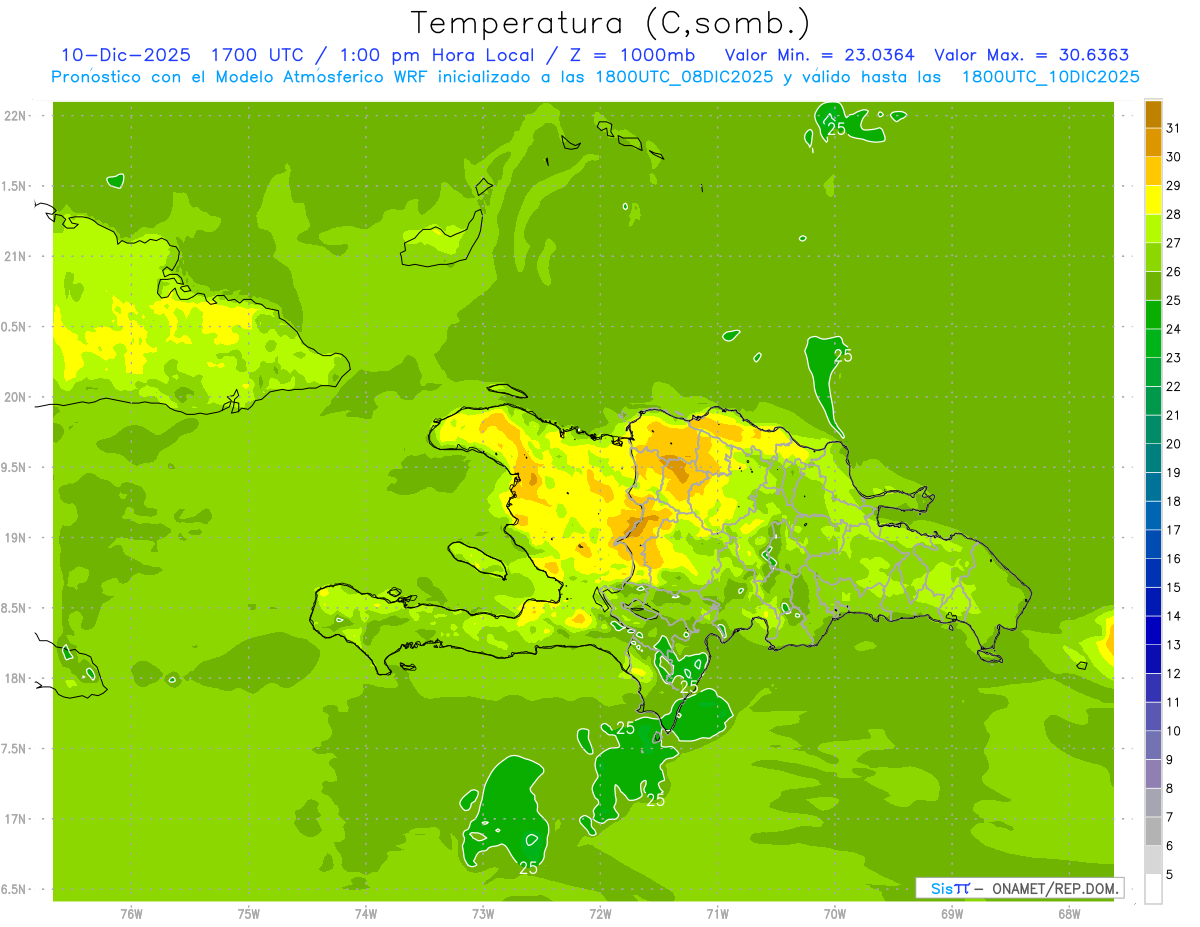Pick the purple legend band between 9 and 10
Image resolution: width=1200 pixels, height=927 pixels.
[1153, 746]
